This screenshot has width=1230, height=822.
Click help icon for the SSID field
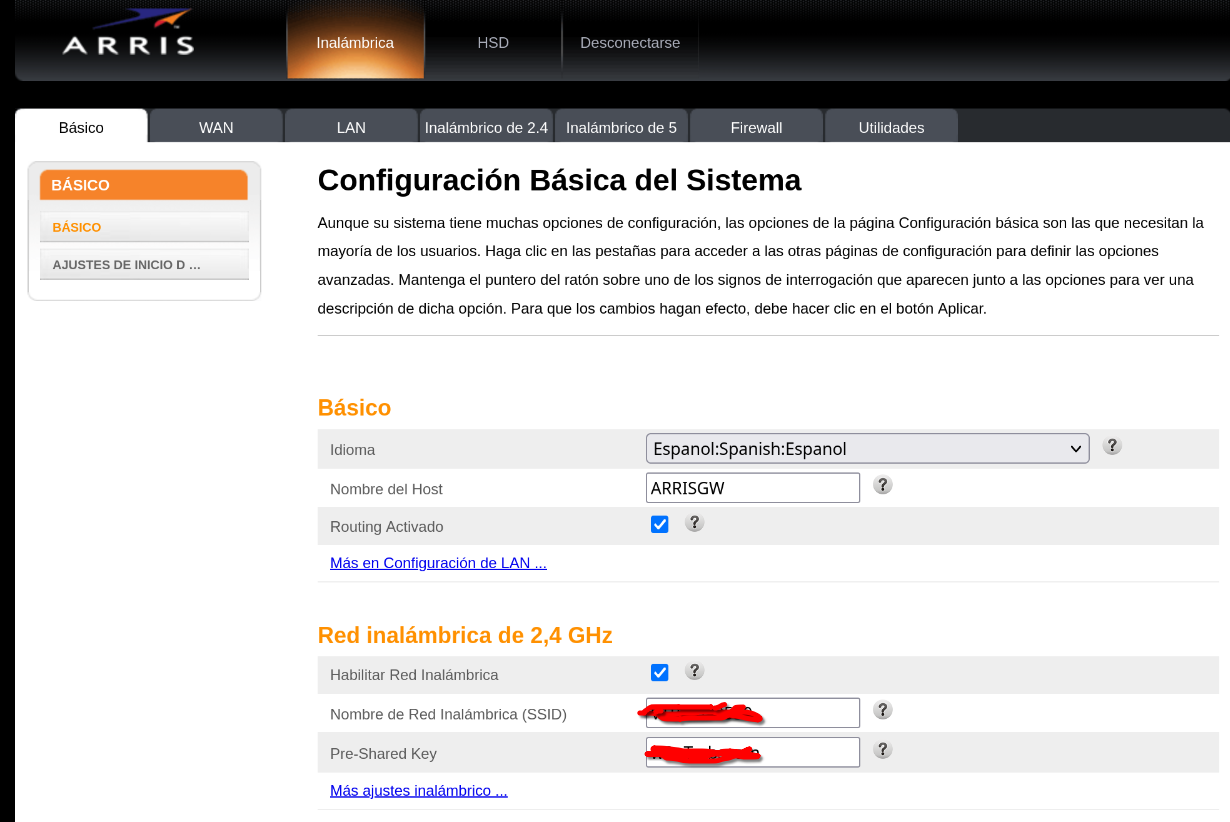coord(882,710)
